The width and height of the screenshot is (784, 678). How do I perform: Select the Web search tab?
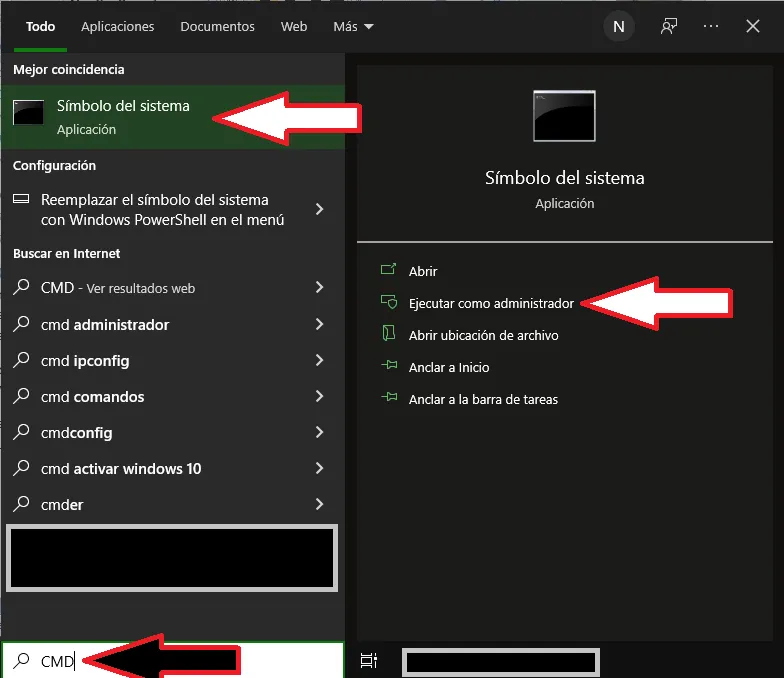[x=294, y=27]
